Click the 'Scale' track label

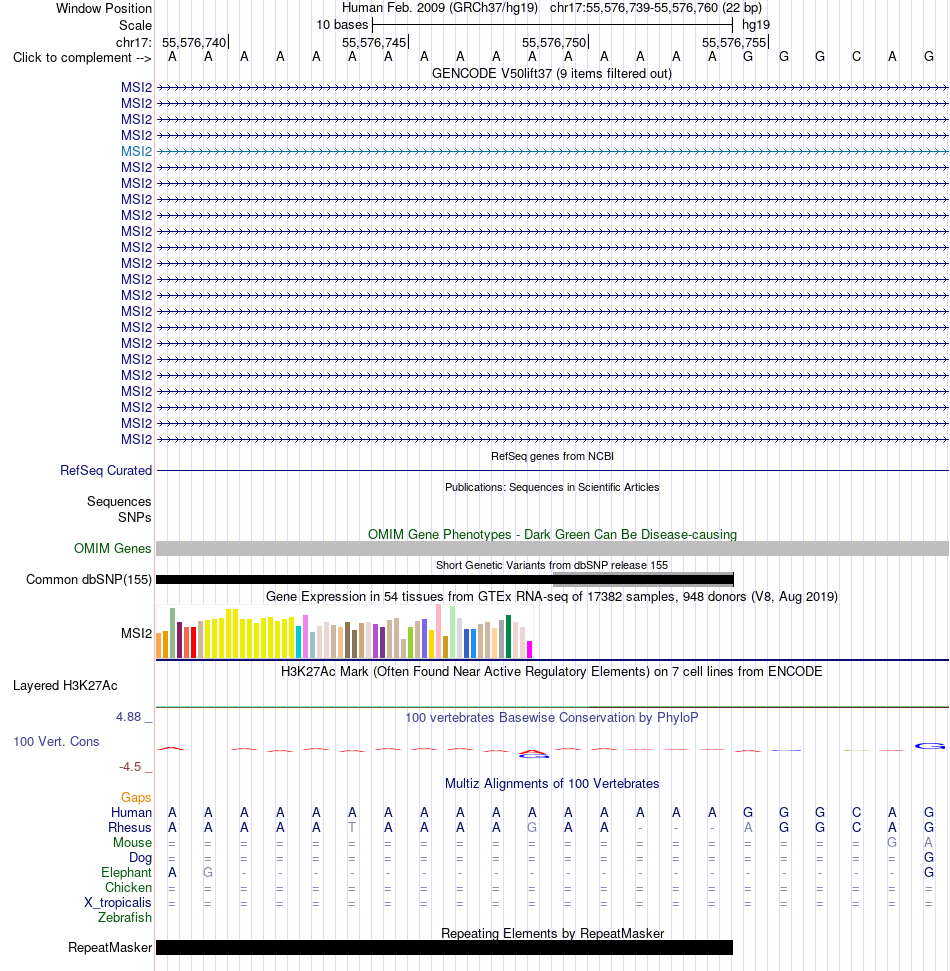(x=135, y=25)
